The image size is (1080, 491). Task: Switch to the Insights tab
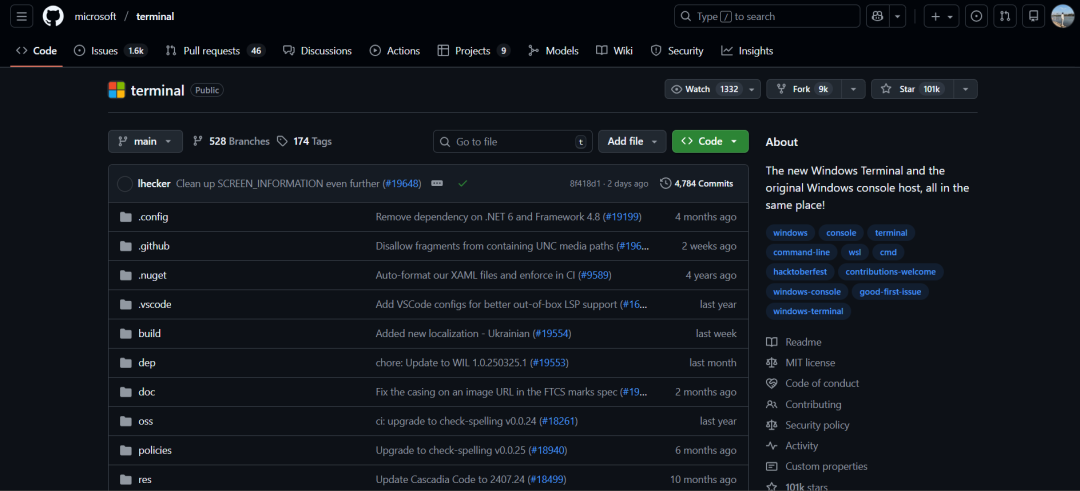747,51
